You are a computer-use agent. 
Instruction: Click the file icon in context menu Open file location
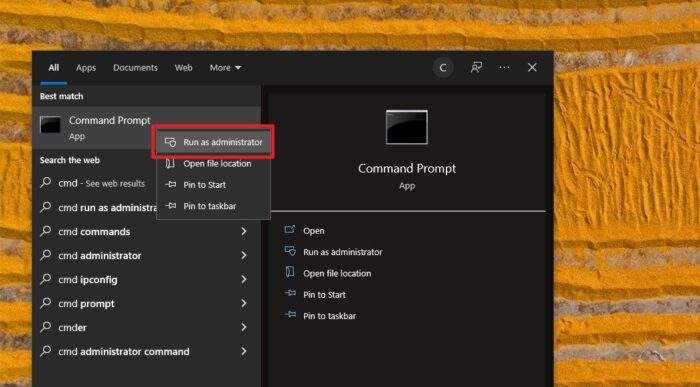[x=170, y=163]
